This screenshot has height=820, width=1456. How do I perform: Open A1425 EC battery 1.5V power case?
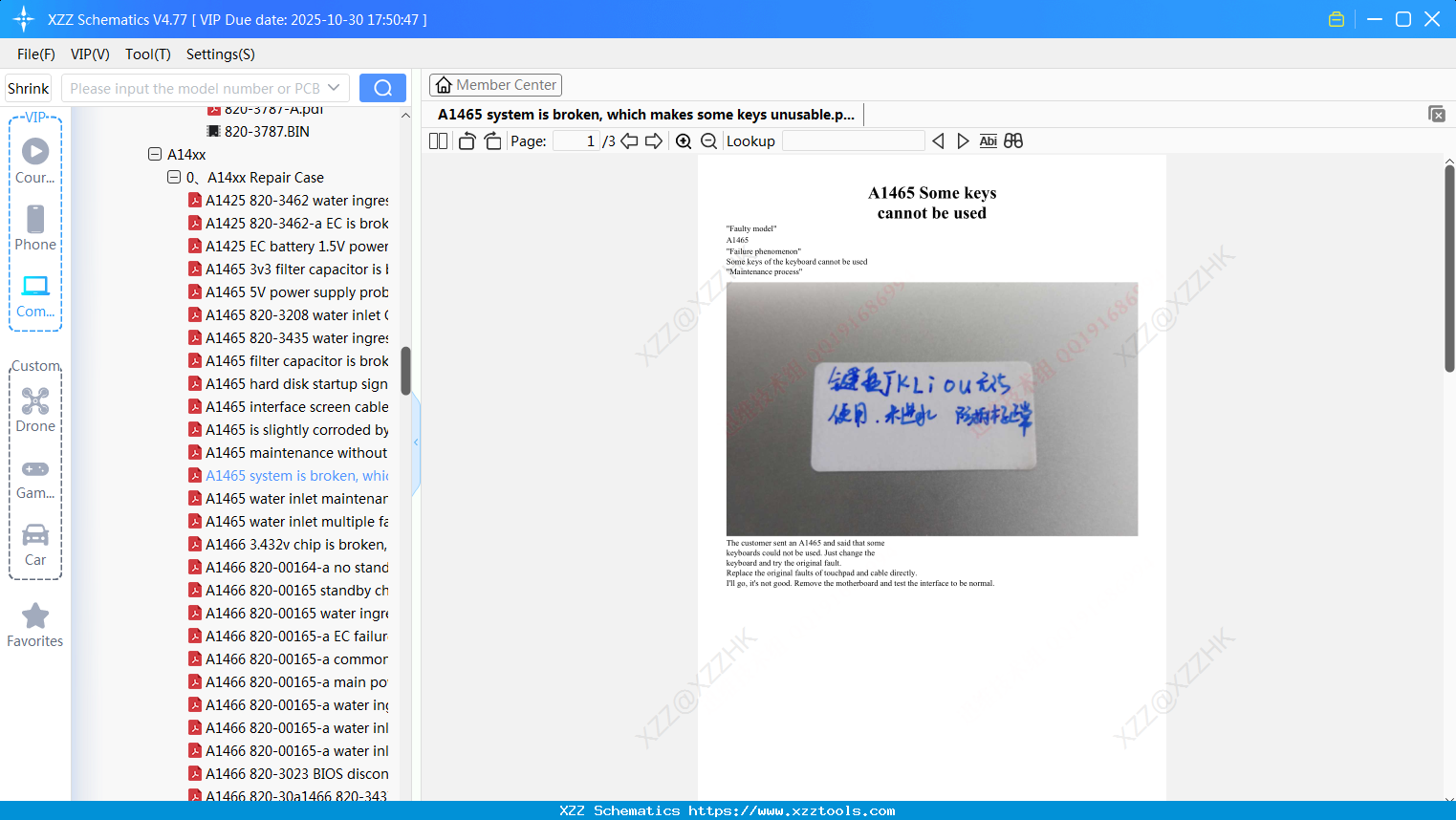pyautogui.click(x=289, y=246)
